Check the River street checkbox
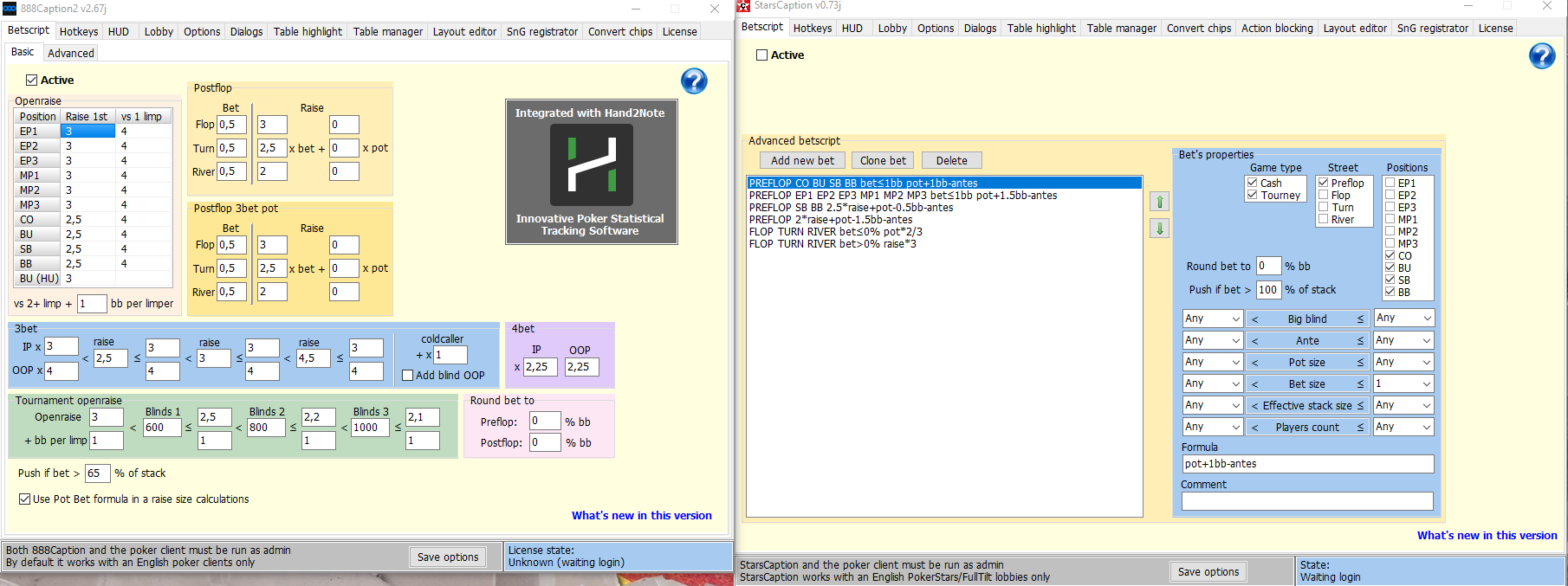Screen dimensions: 1568x586 [1323, 219]
